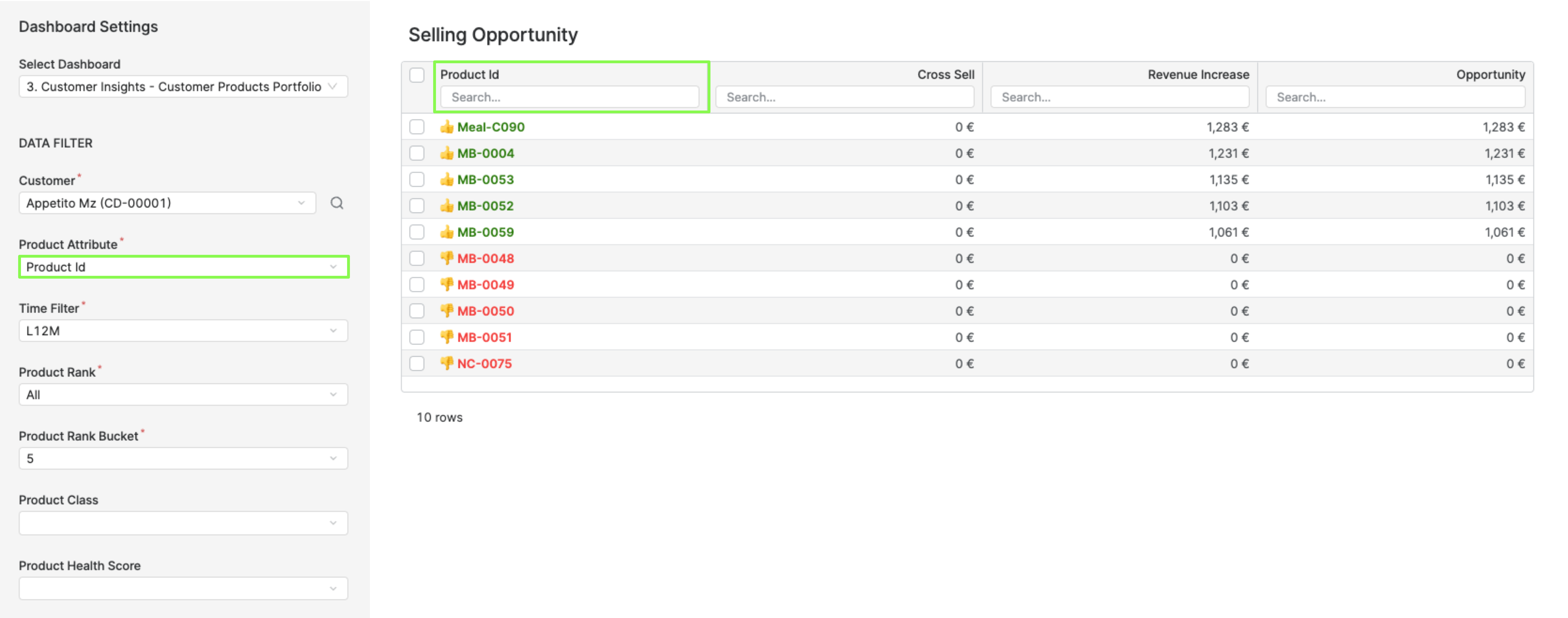The image size is (1568, 618).
Task: Click the magnifier icon next to the Customer field
Action: [x=337, y=203]
